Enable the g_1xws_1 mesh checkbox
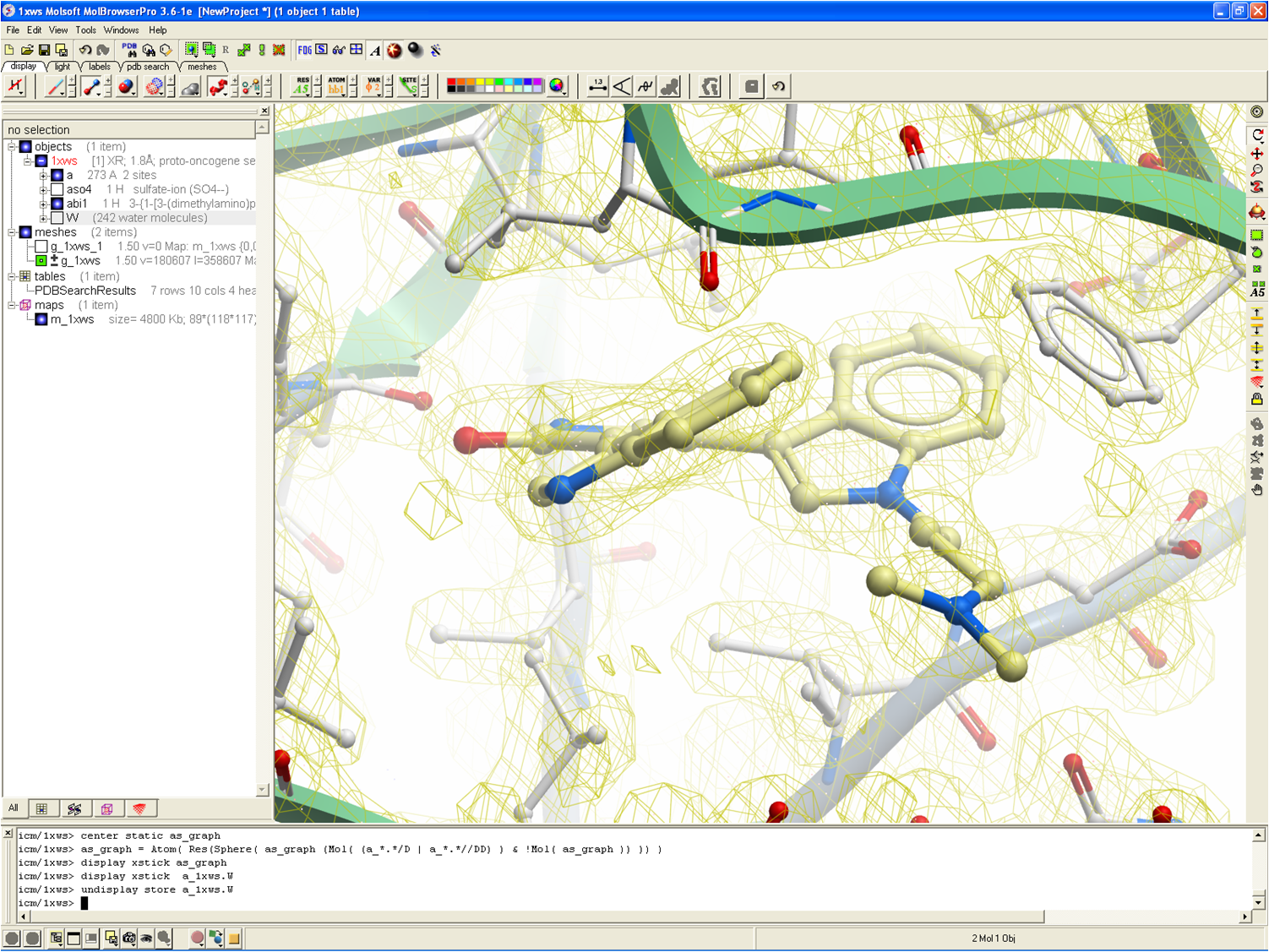 (41, 247)
